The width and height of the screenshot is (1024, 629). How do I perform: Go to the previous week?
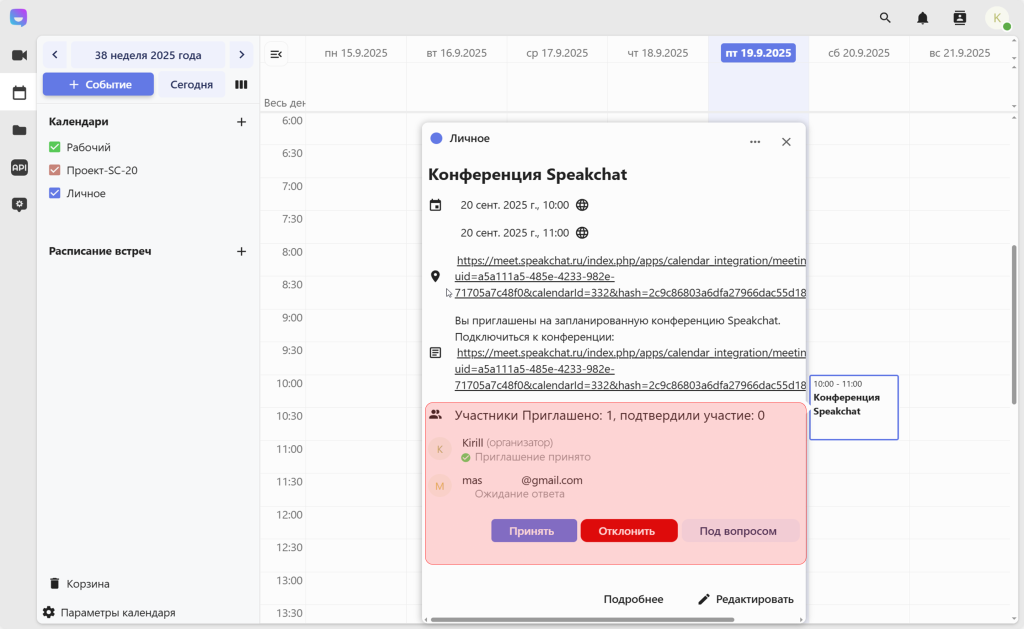(x=54, y=55)
